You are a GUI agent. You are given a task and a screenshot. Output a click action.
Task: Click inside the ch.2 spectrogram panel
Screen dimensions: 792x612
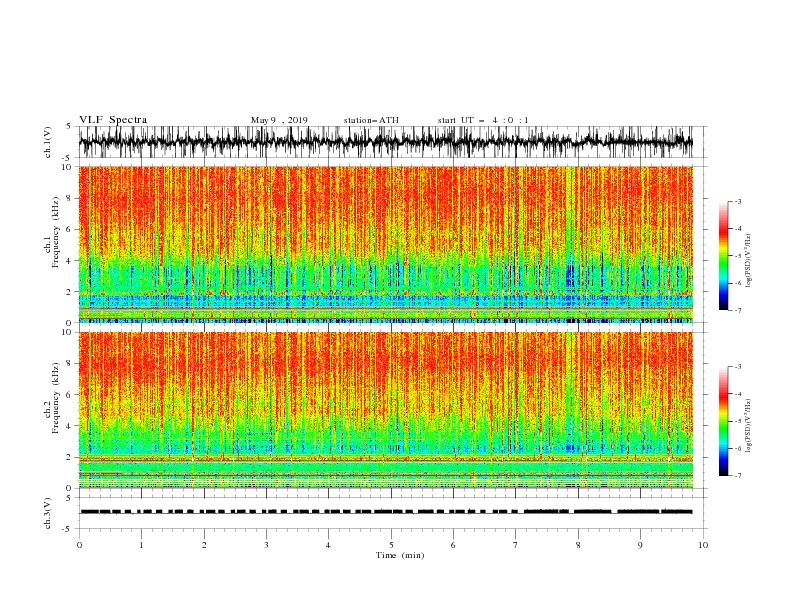point(386,410)
